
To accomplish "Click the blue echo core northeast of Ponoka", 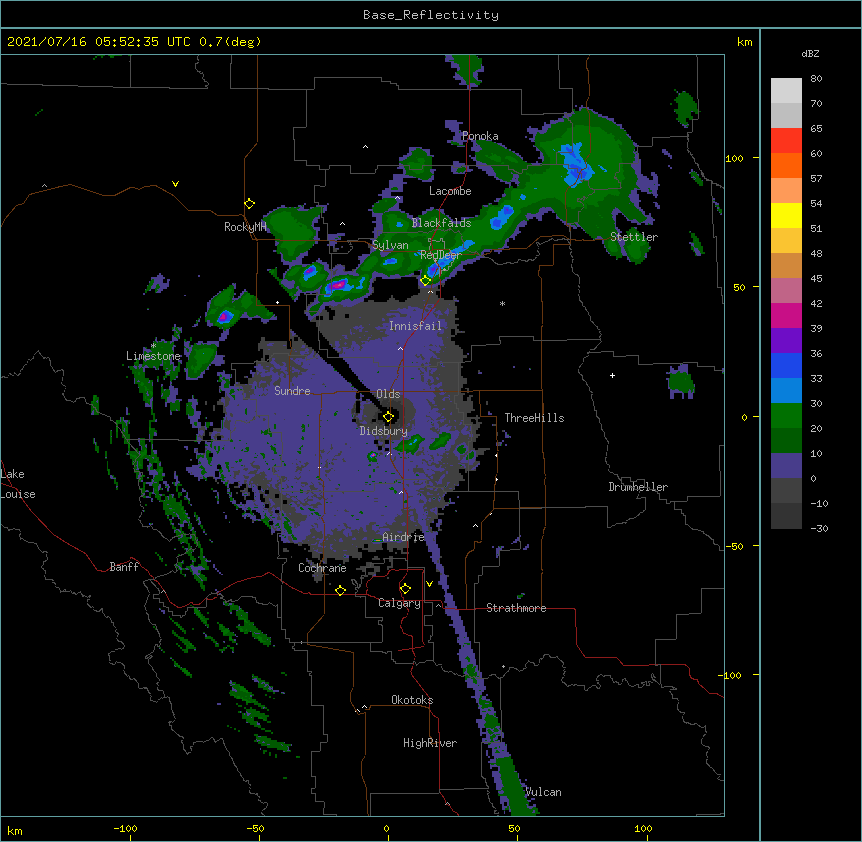I will [574, 164].
